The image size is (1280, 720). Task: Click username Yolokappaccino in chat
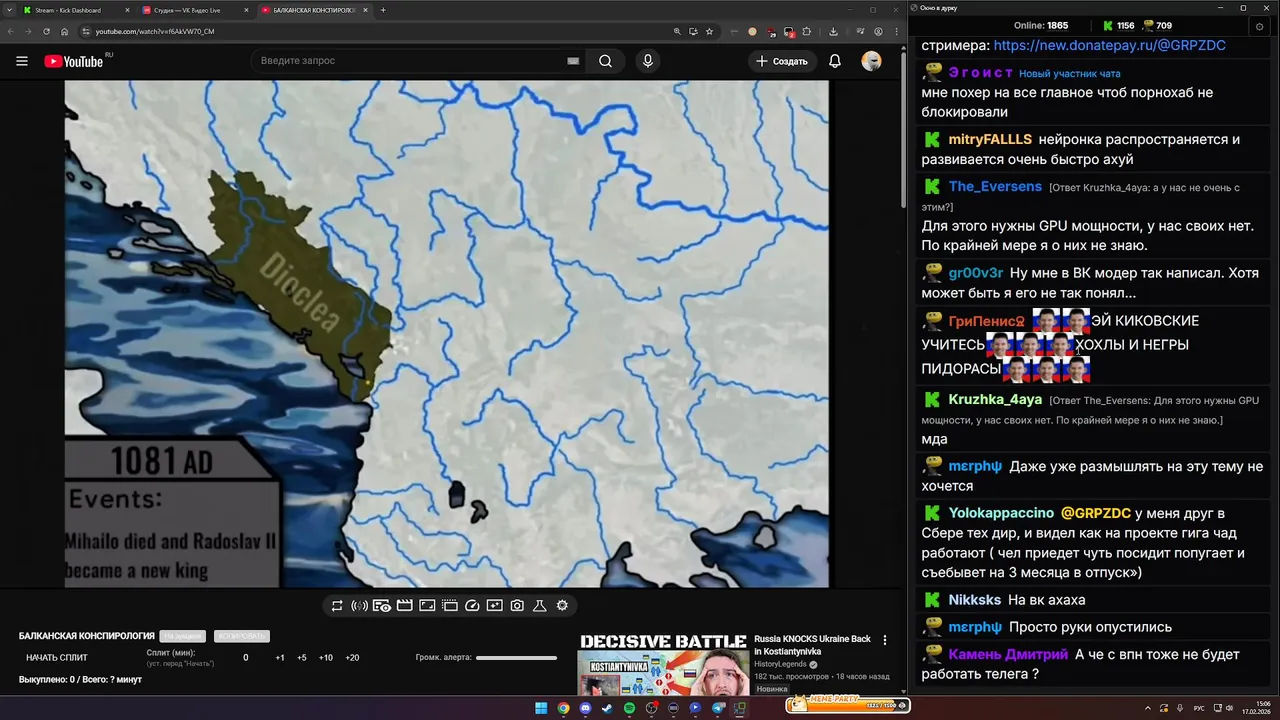[x=1001, y=513]
